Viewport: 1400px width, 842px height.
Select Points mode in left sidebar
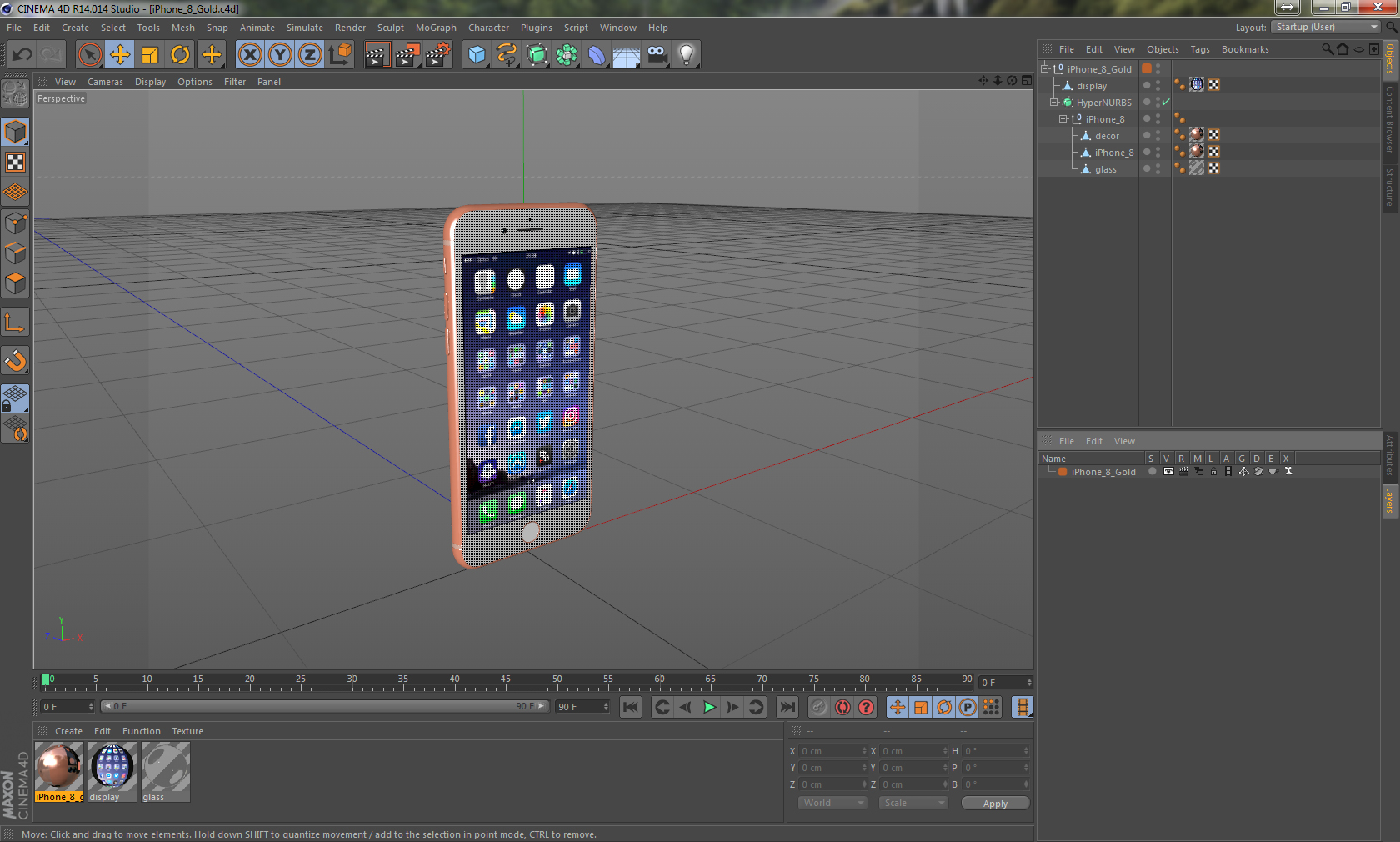tap(15, 223)
